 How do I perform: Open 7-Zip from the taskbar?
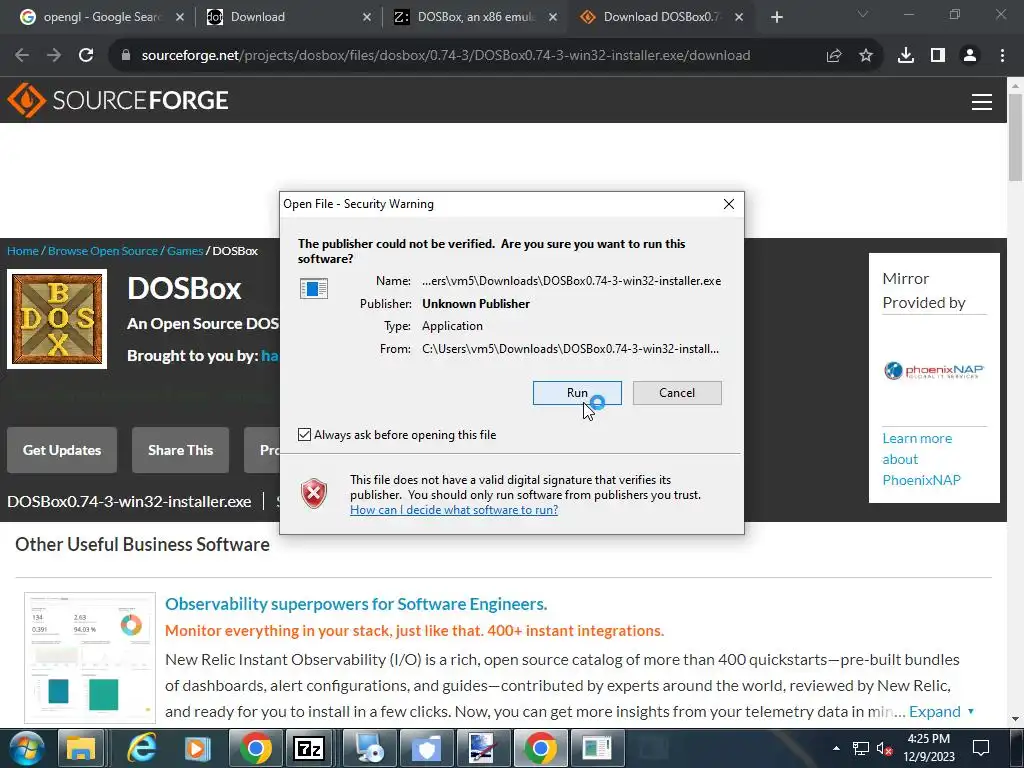pos(309,748)
